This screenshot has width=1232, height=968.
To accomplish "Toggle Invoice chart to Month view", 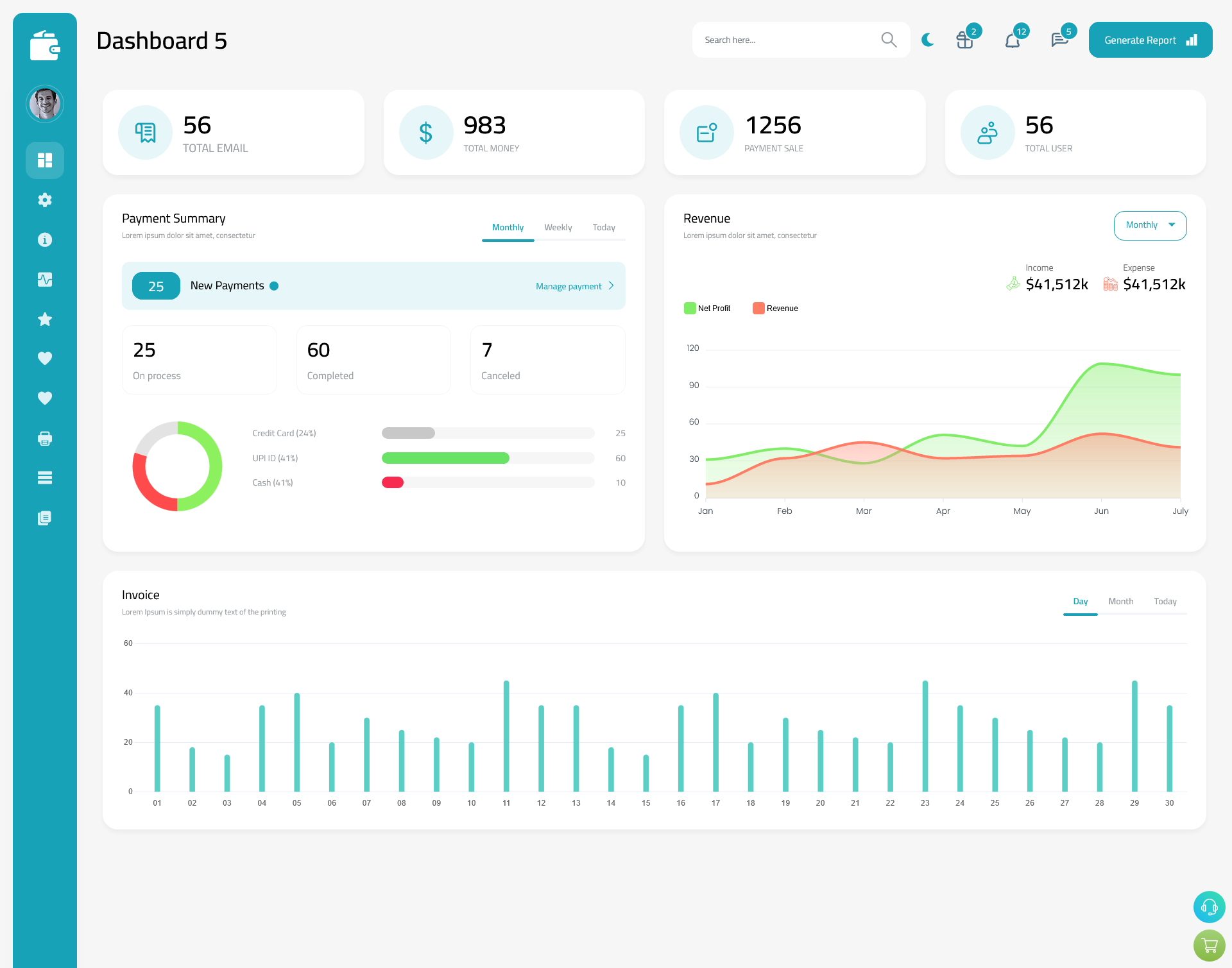I will (1119, 601).
